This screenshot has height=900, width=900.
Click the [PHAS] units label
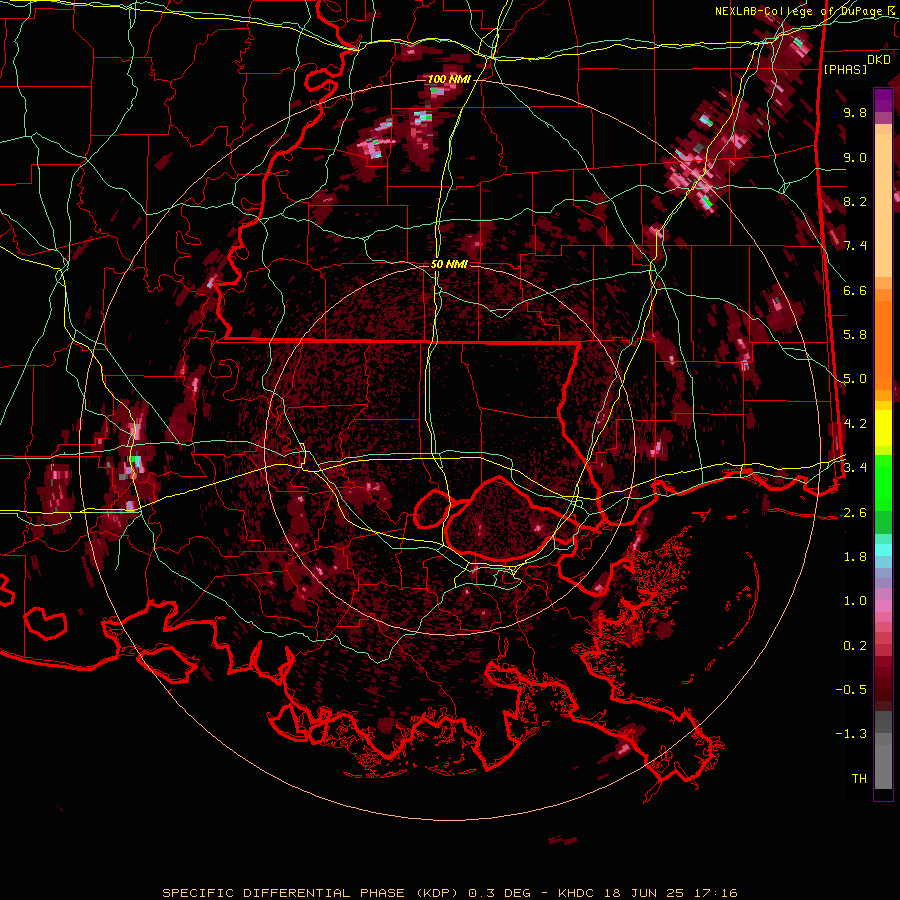[x=845, y=70]
